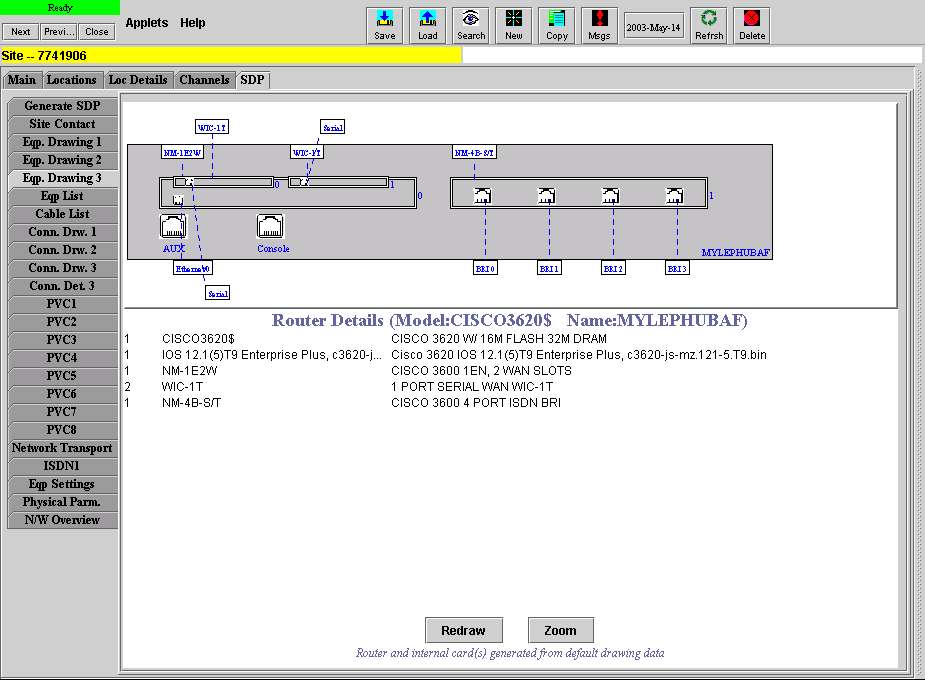Open the Applets menu
Viewport: 925px width, 680px height.
[147, 23]
